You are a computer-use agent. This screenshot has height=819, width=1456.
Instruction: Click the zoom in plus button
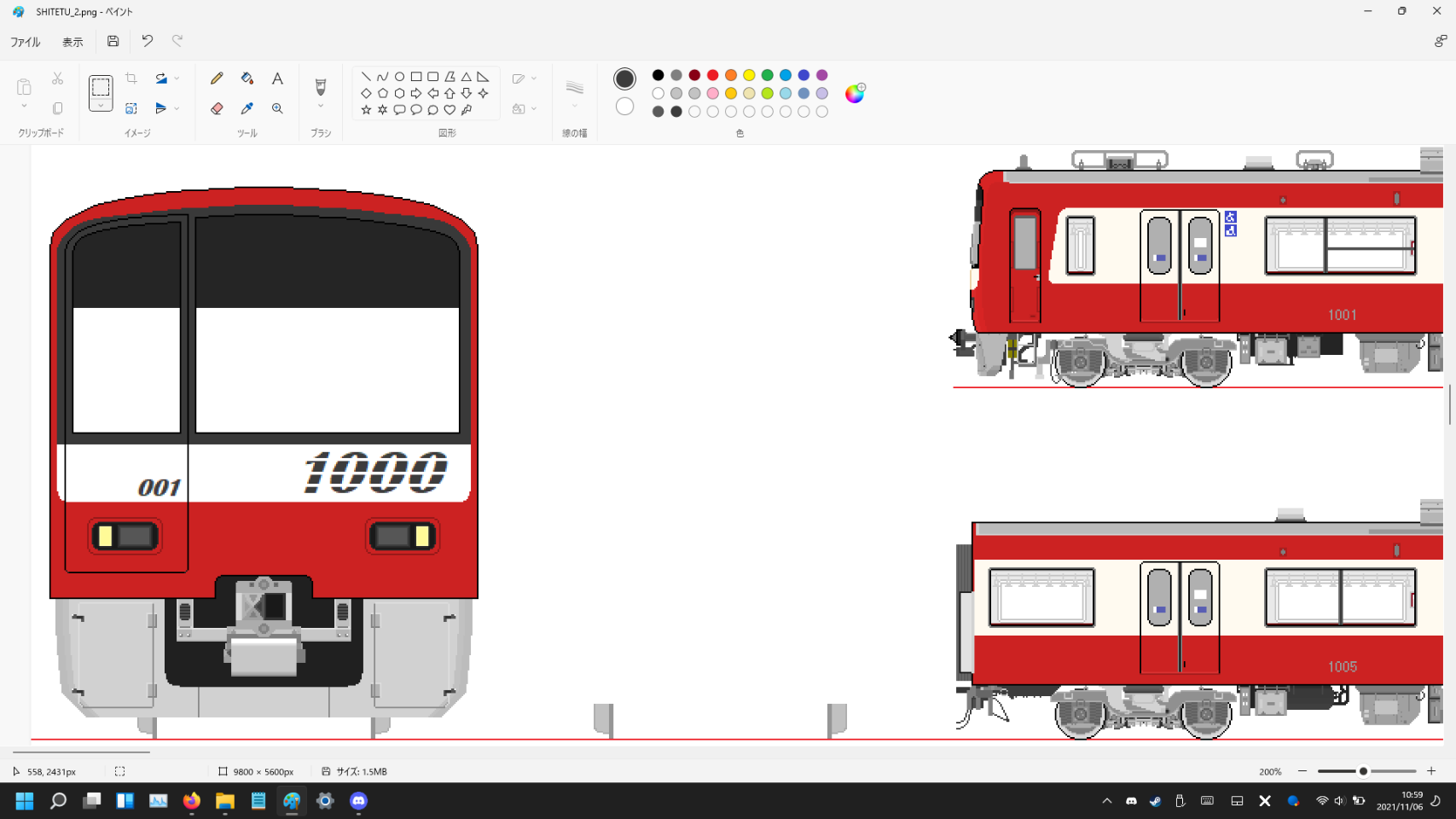click(1431, 771)
